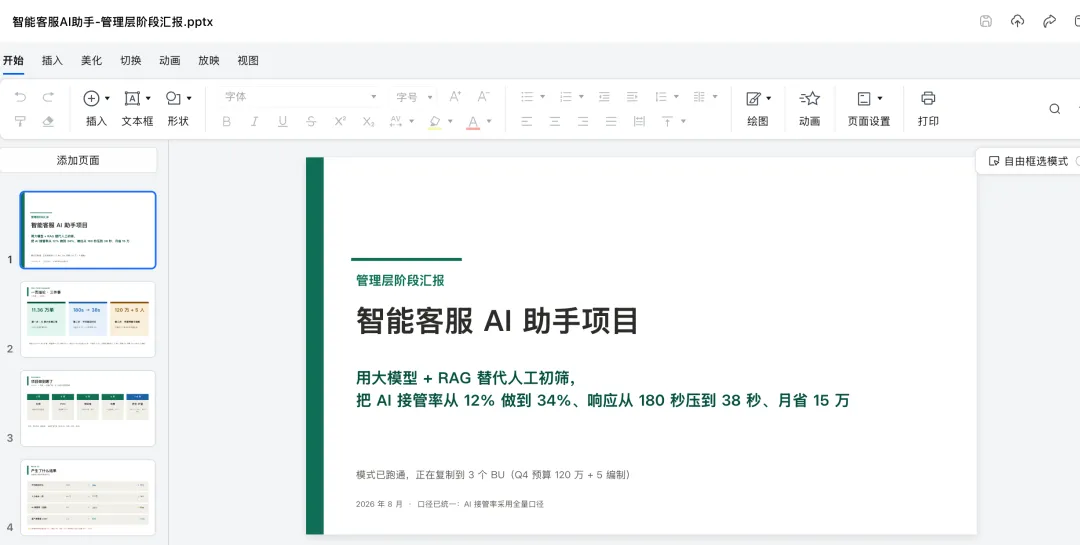
Task: Click the 添加页面 button
Action: pyautogui.click(x=79, y=161)
